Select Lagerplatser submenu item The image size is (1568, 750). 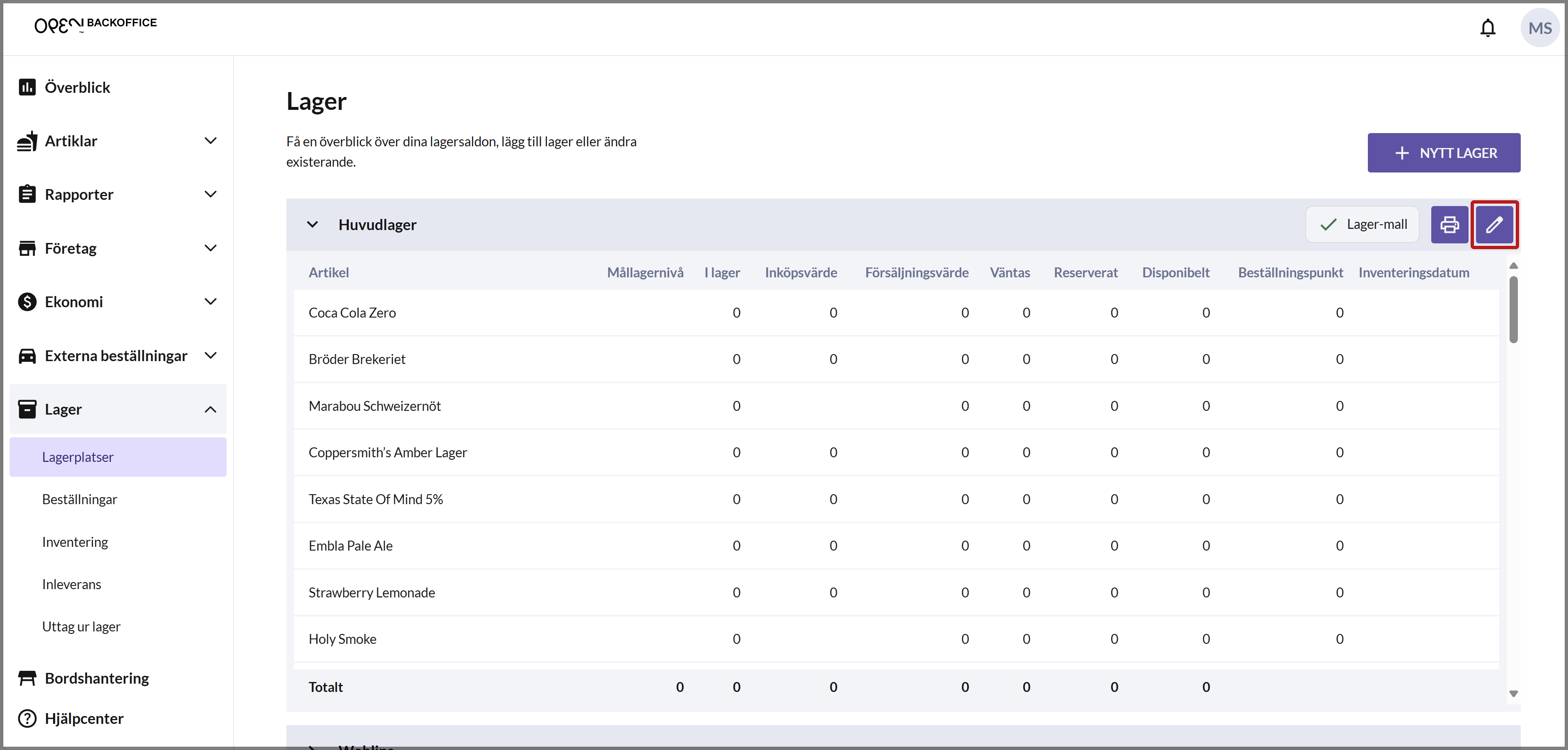[118, 457]
